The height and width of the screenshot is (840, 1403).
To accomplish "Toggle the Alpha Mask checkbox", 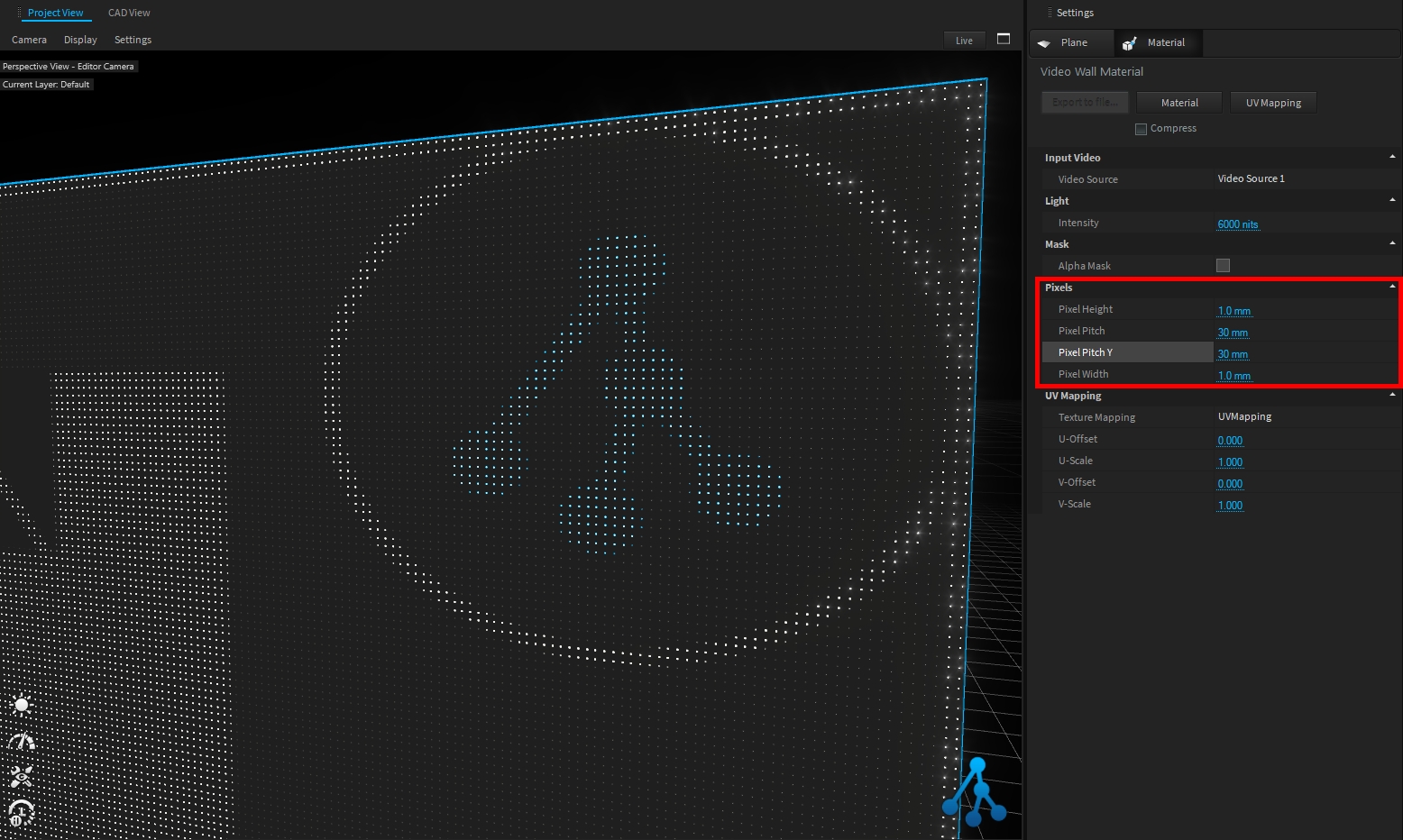I will pyautogui.click(x=1223, y=266).
